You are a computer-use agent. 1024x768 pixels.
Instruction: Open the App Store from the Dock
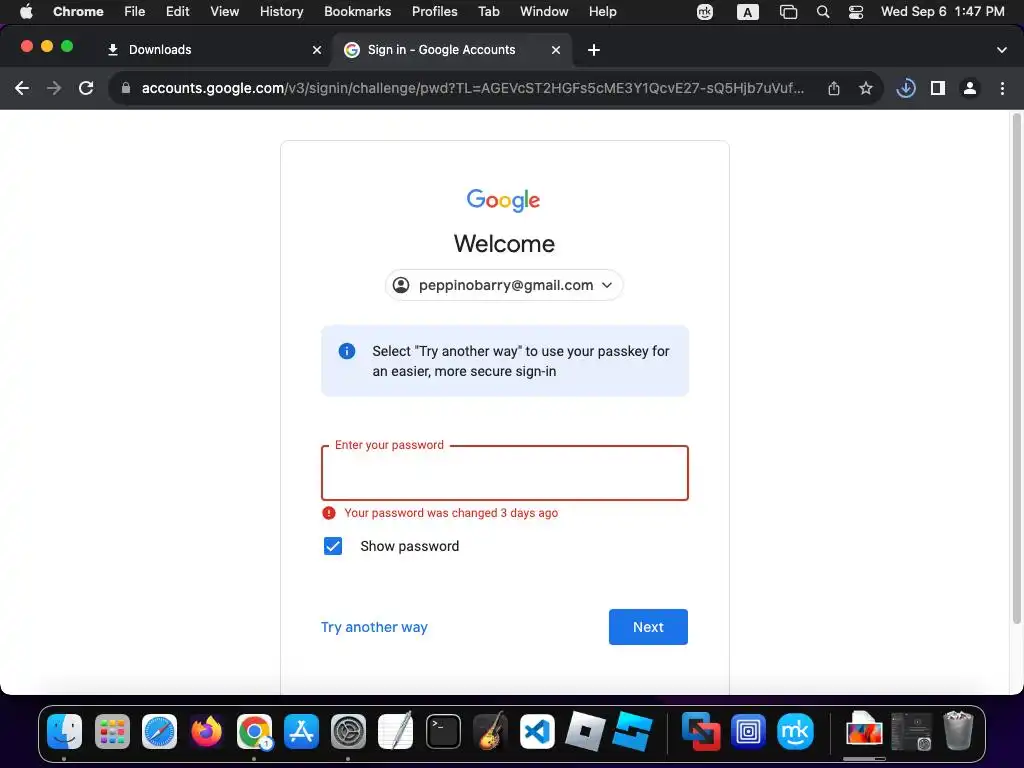click(301, 731)
